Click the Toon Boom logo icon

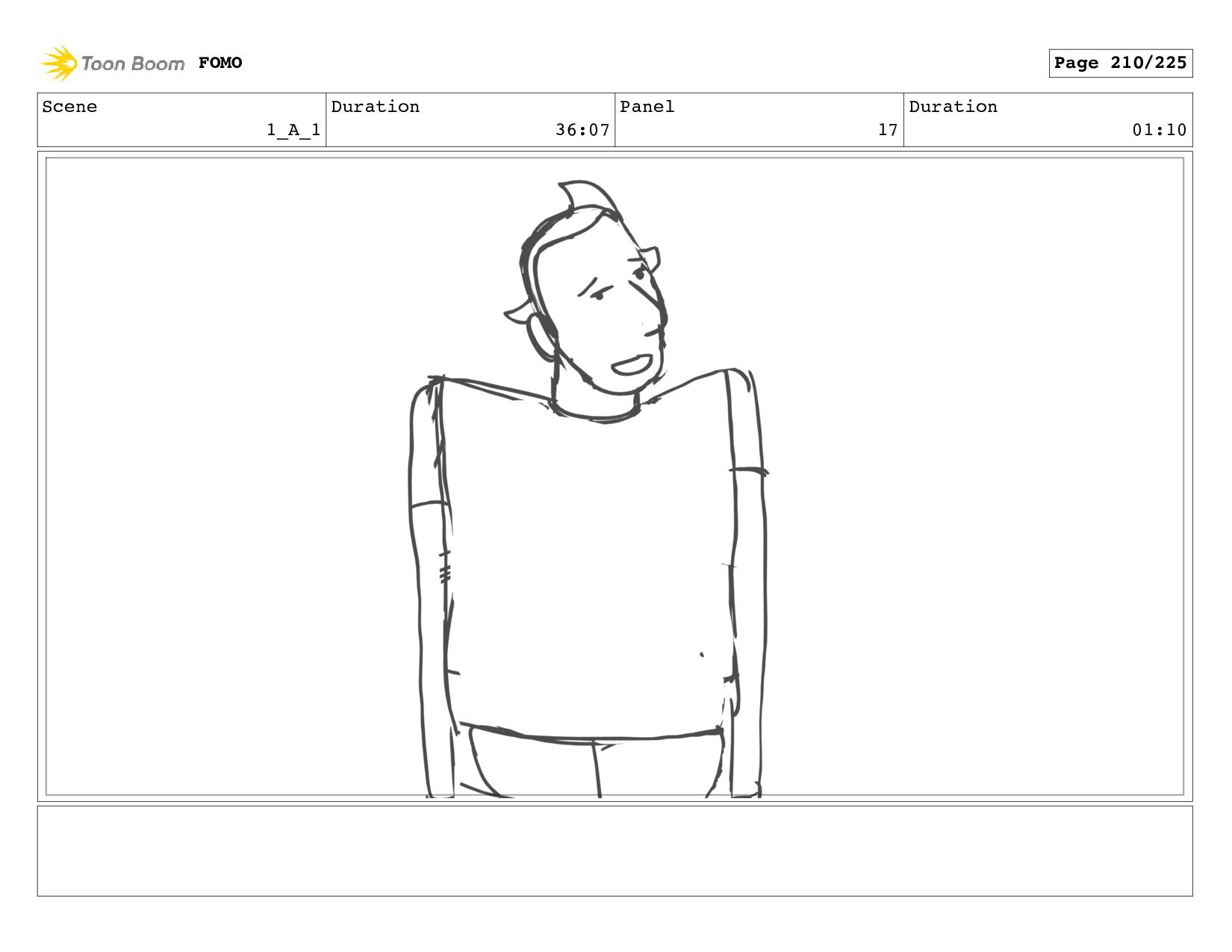[x=59, y=63]
